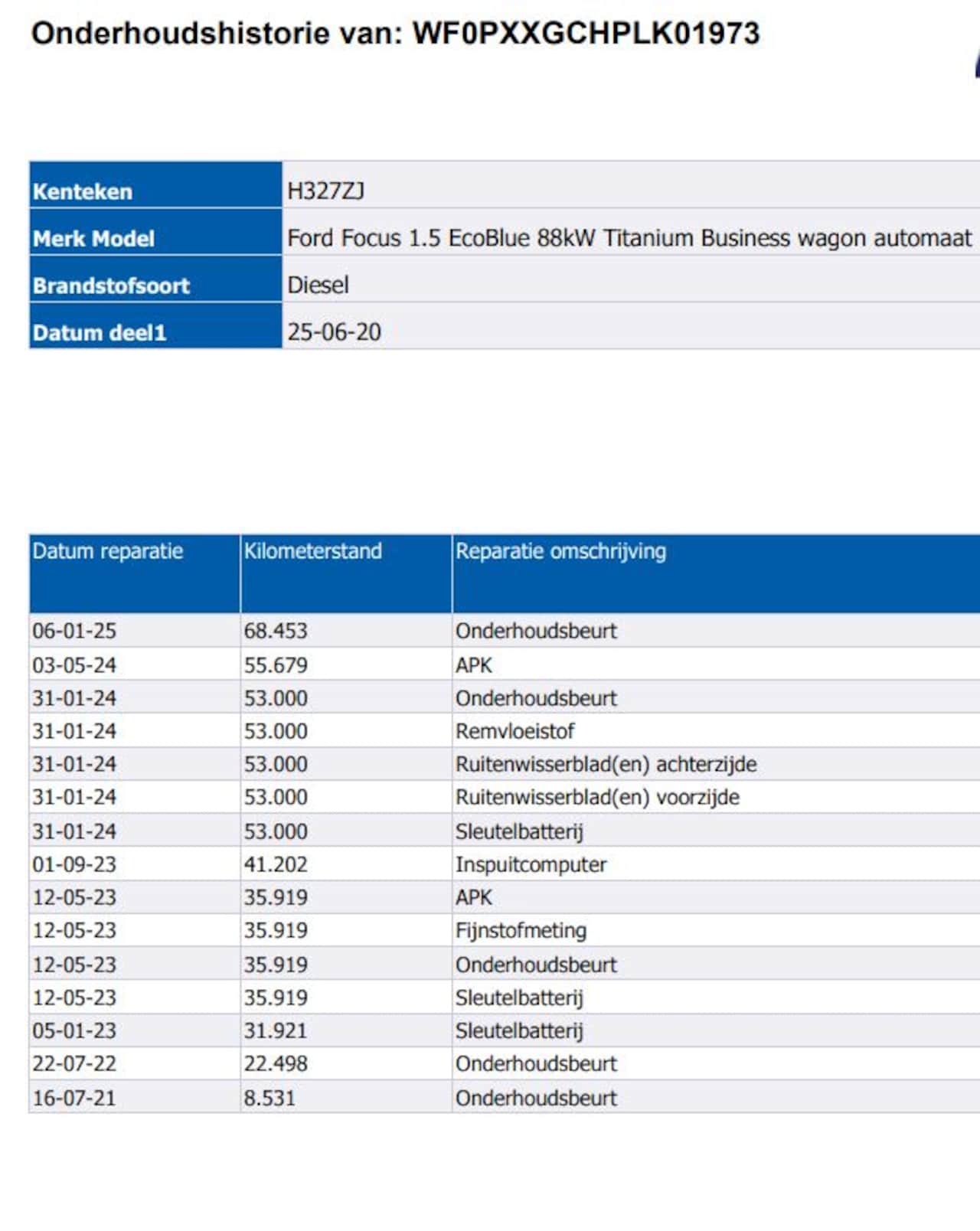Click mileage value 55.679
The image size is (980, 1231).
(276, 664)
